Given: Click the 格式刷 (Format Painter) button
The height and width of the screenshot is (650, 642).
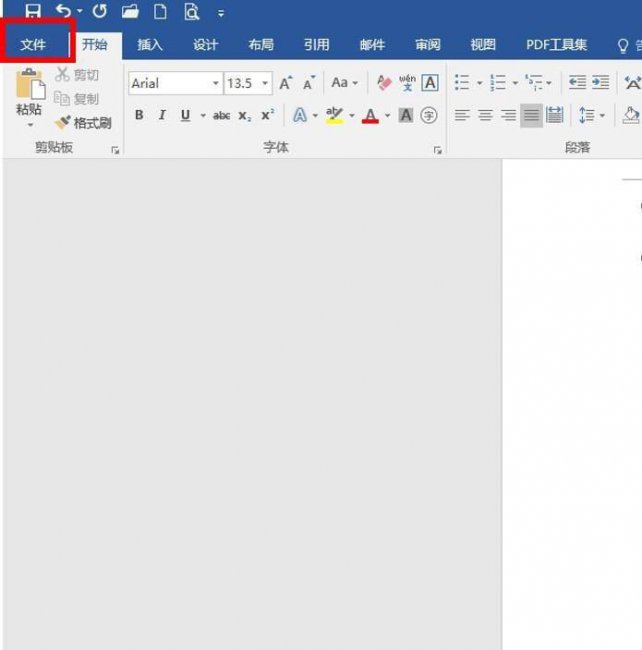Looking at the screenshot, I should pos(83,123).
